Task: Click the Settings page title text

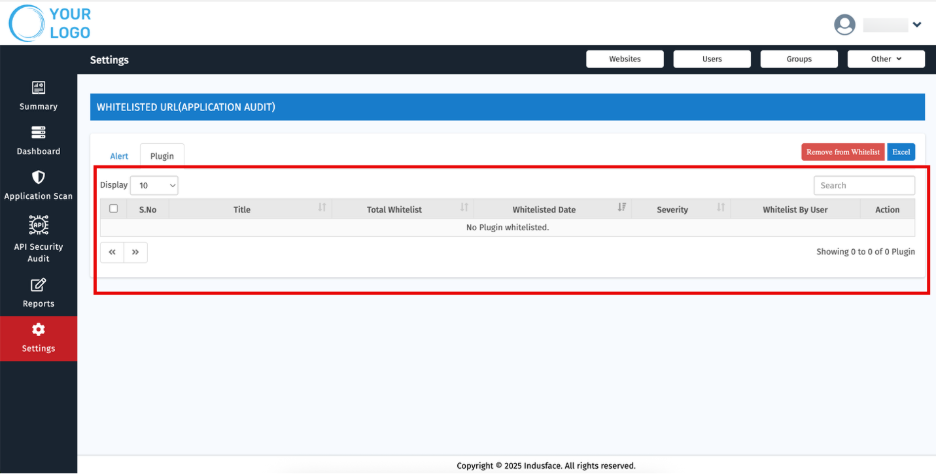Action: (x=109, y=60)
